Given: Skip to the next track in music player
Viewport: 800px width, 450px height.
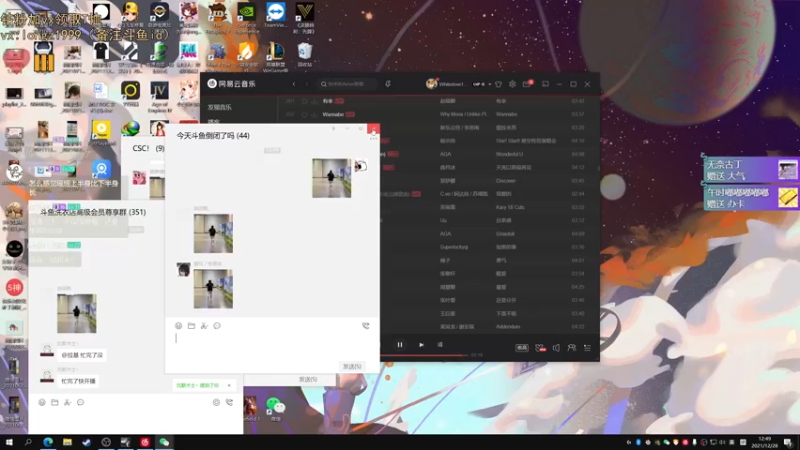Looking at the screenshot, I should 421,345.
